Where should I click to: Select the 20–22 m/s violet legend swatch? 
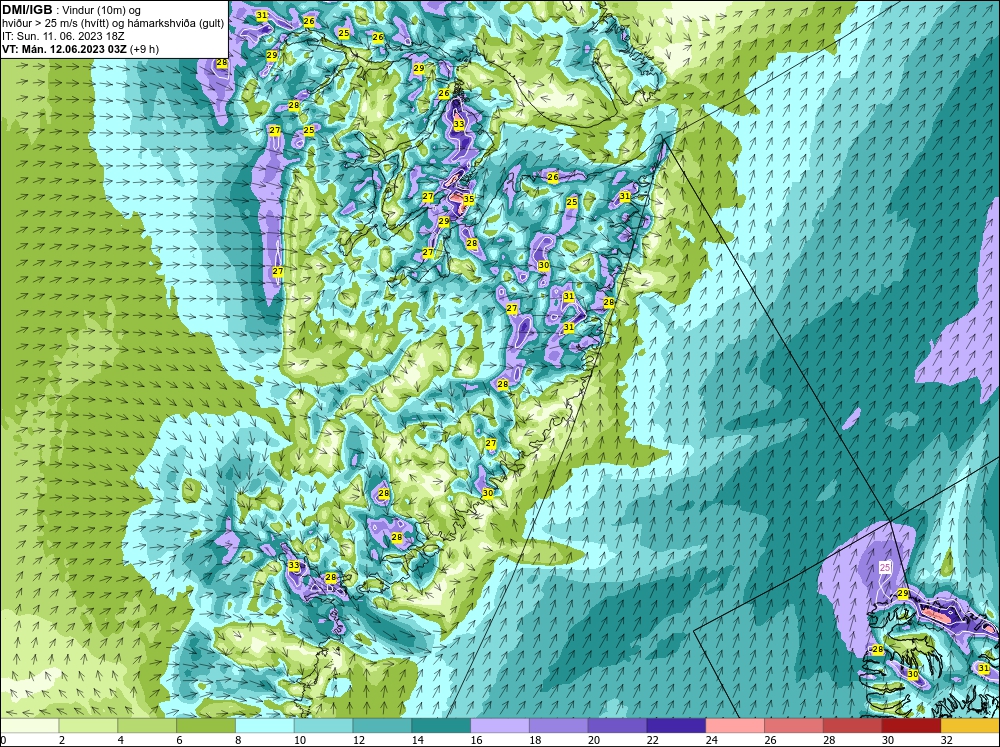[617, 725]
